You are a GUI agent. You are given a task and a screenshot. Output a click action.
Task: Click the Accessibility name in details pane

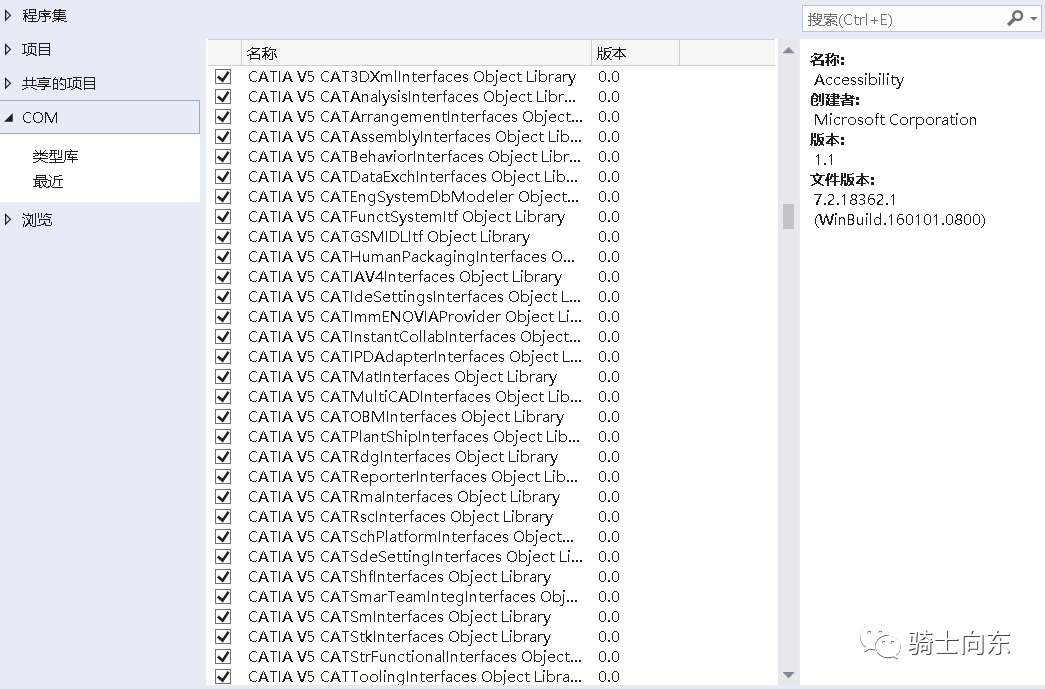[x=858, y=80]
